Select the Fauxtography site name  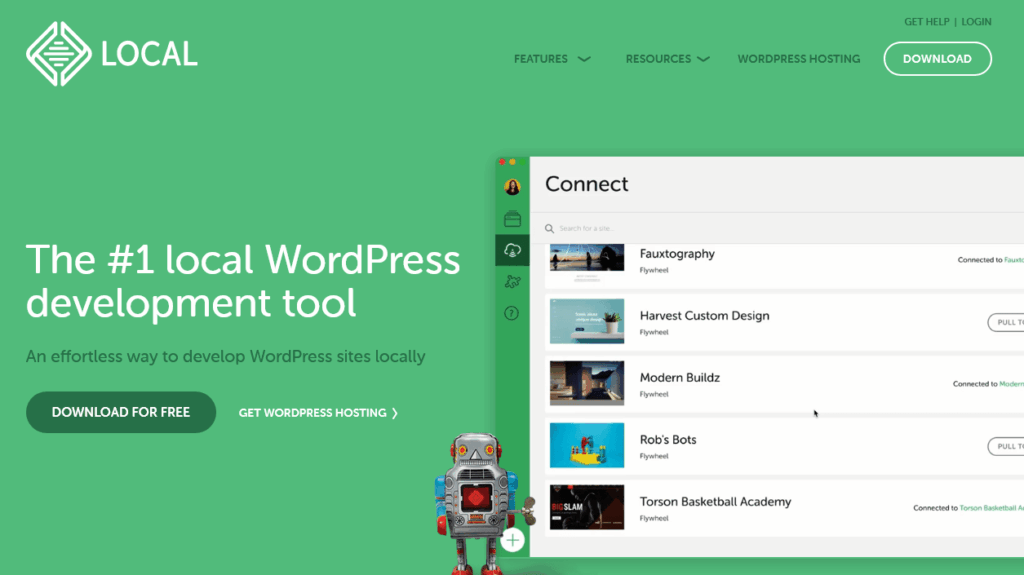677,254
